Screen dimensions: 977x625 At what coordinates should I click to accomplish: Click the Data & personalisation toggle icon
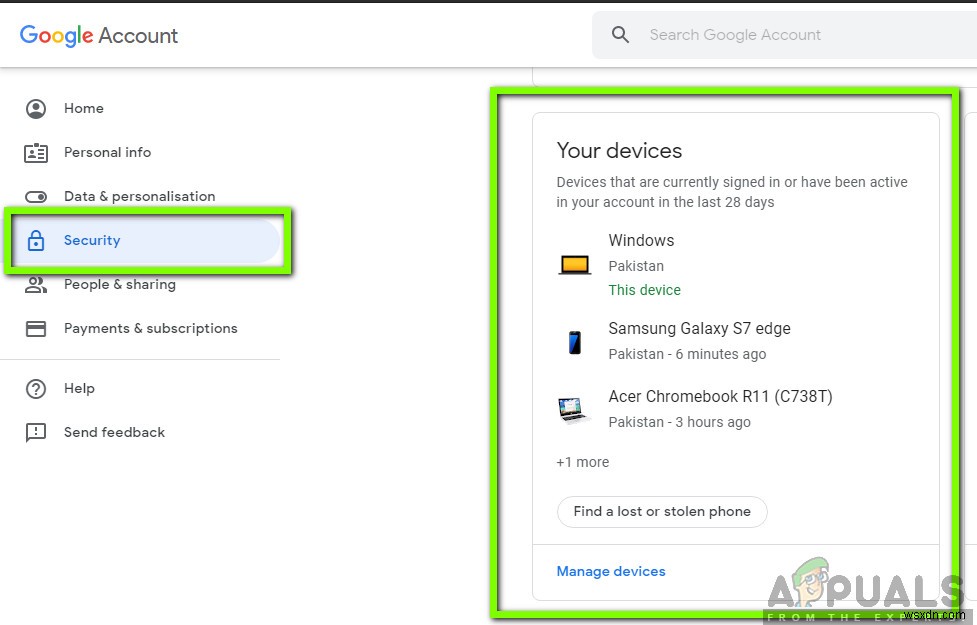[36, 197]
